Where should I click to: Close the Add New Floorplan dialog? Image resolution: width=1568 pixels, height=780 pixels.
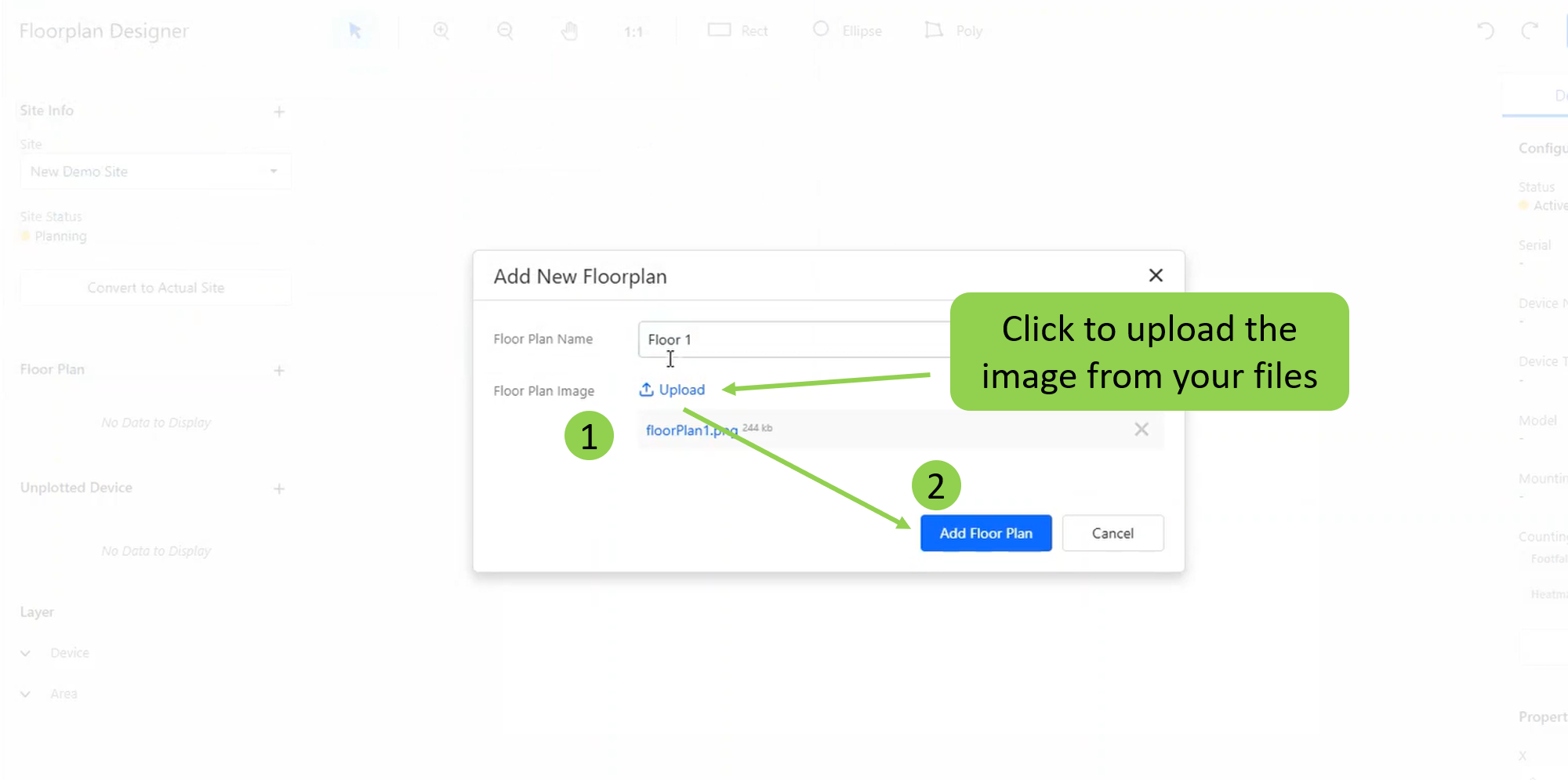pos(1156,275)
